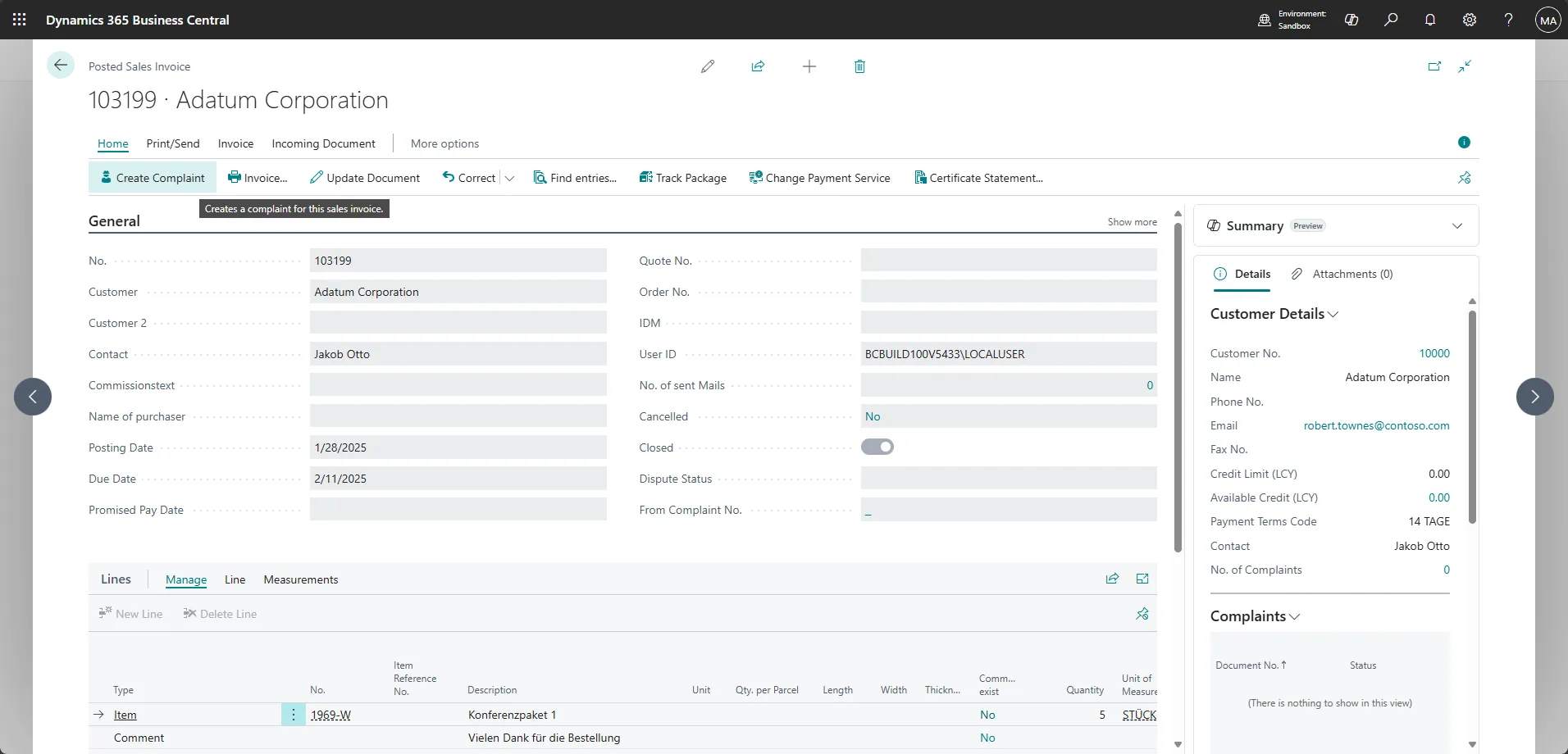Sort by Document No. column in Complaints
Image resolution: width=1568 pixels, height=754 pixels.
1251,665
